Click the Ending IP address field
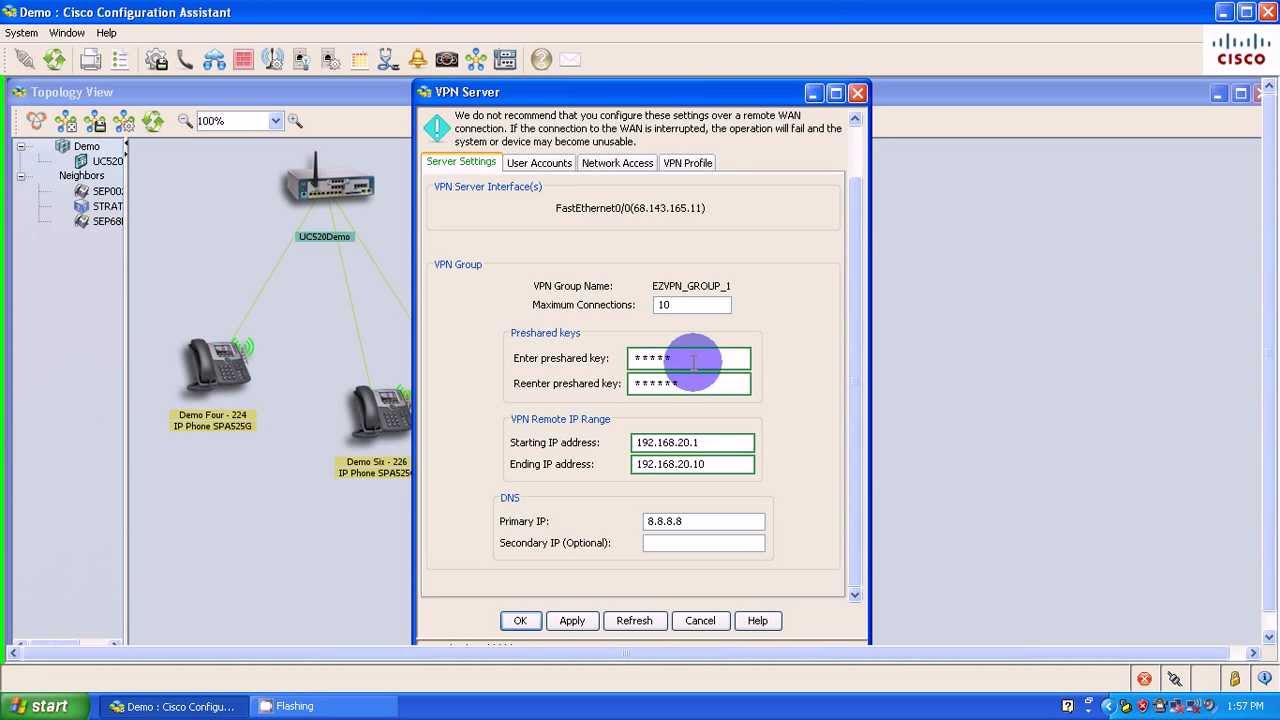Screen dimensions: 1280x720 [x=693, y=464]
